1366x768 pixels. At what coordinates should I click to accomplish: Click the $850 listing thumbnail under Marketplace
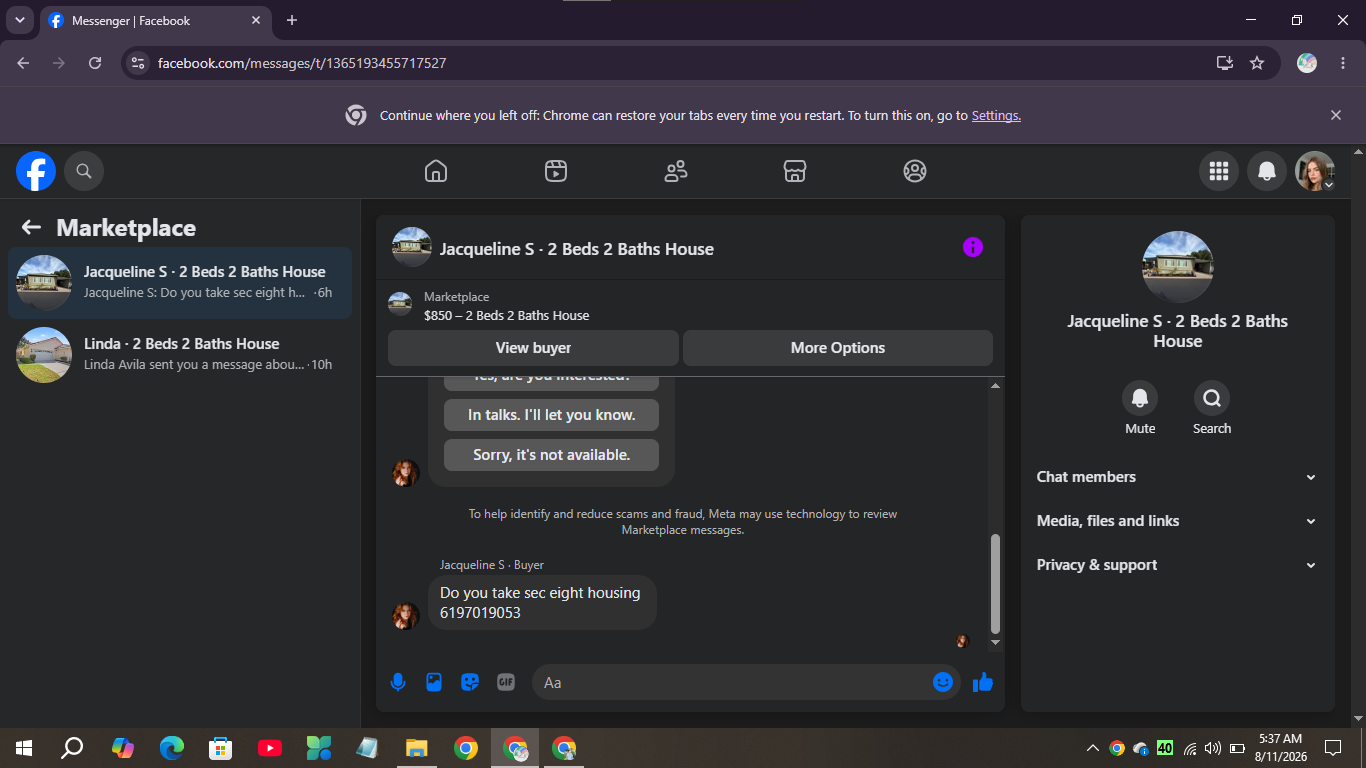[x=400, y=305]
